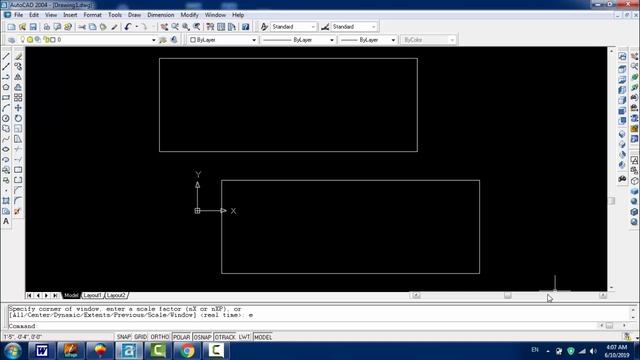
Task: Click the horizontal scrollbar thumb
Action: [x=507, y=295]
